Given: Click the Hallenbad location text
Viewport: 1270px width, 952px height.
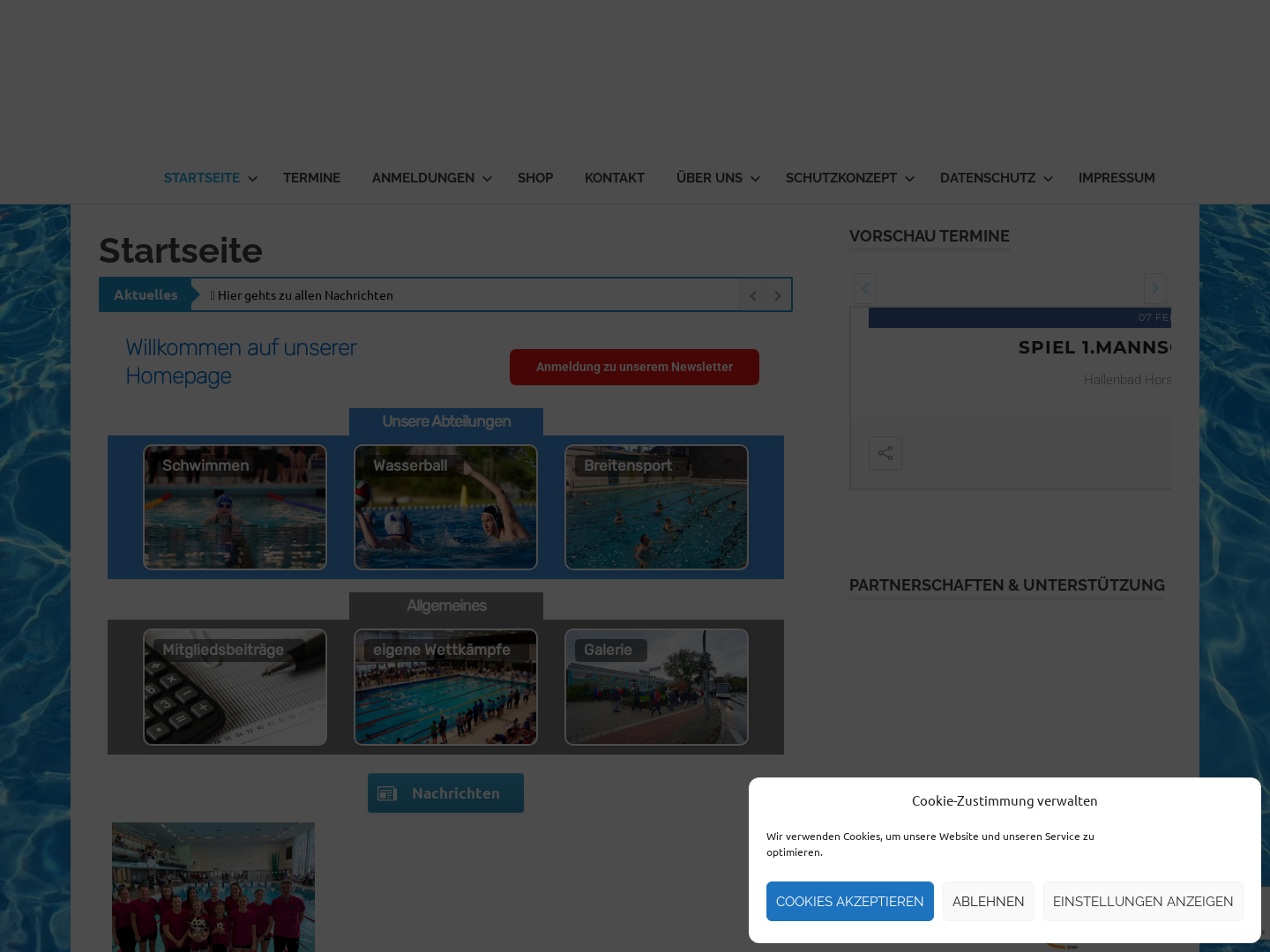Looking at the screenshot, I should coord(1127,380).
